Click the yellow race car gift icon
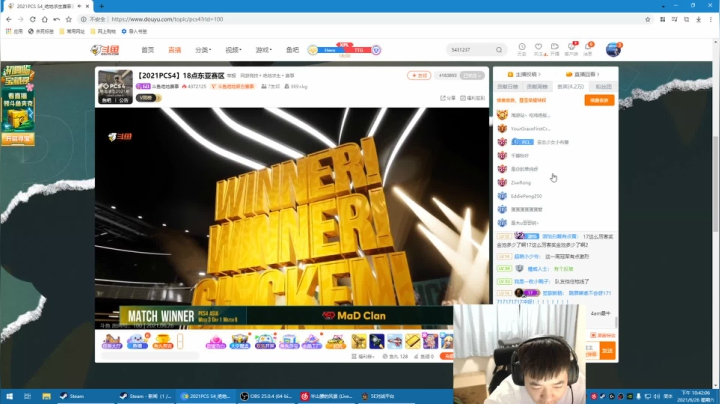The height and width of the screenshot is (404, 720). tap(336, 341)
